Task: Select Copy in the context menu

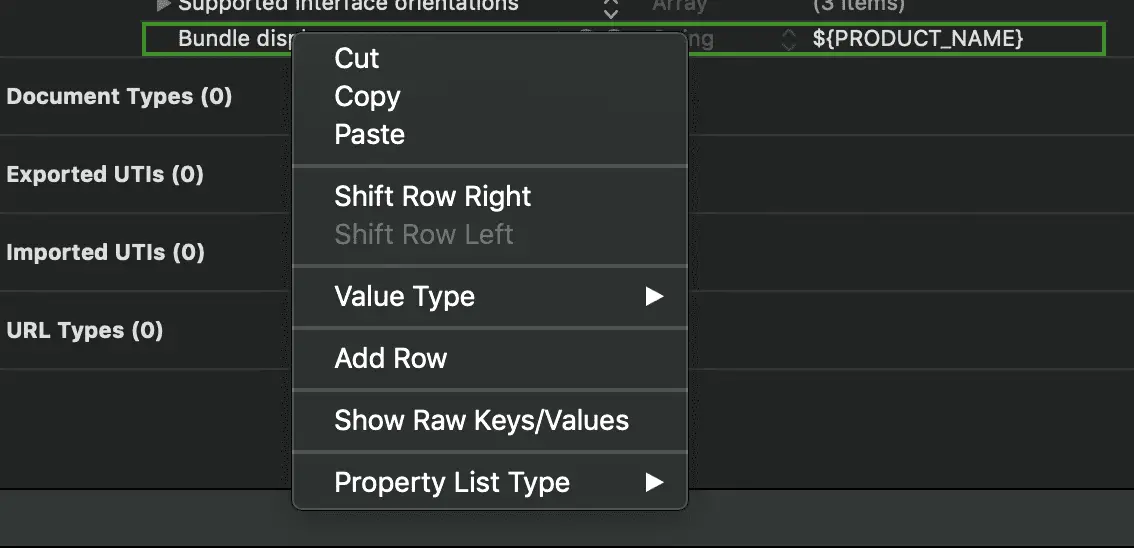Action: pyautogui.click(x=367, y=97)
